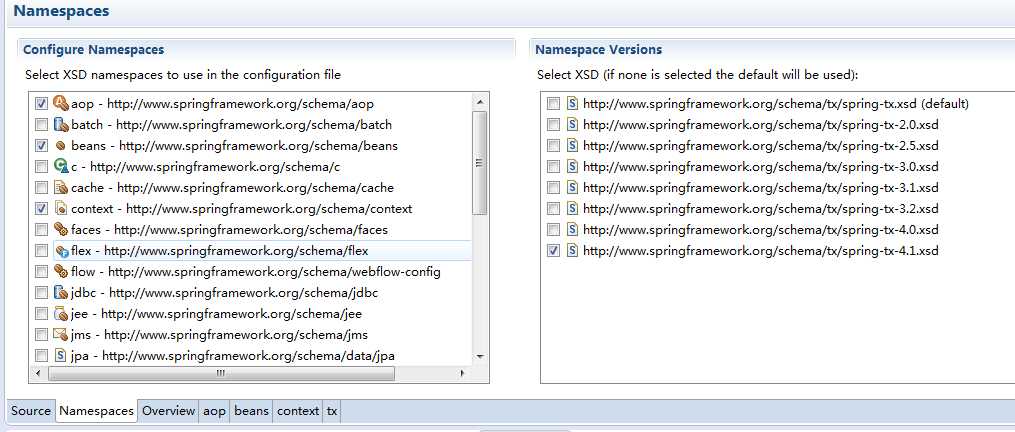
Task: Click the spring-tx-3.0.xsd file icon
Action: pyautogui.click(x=572, y=166)
